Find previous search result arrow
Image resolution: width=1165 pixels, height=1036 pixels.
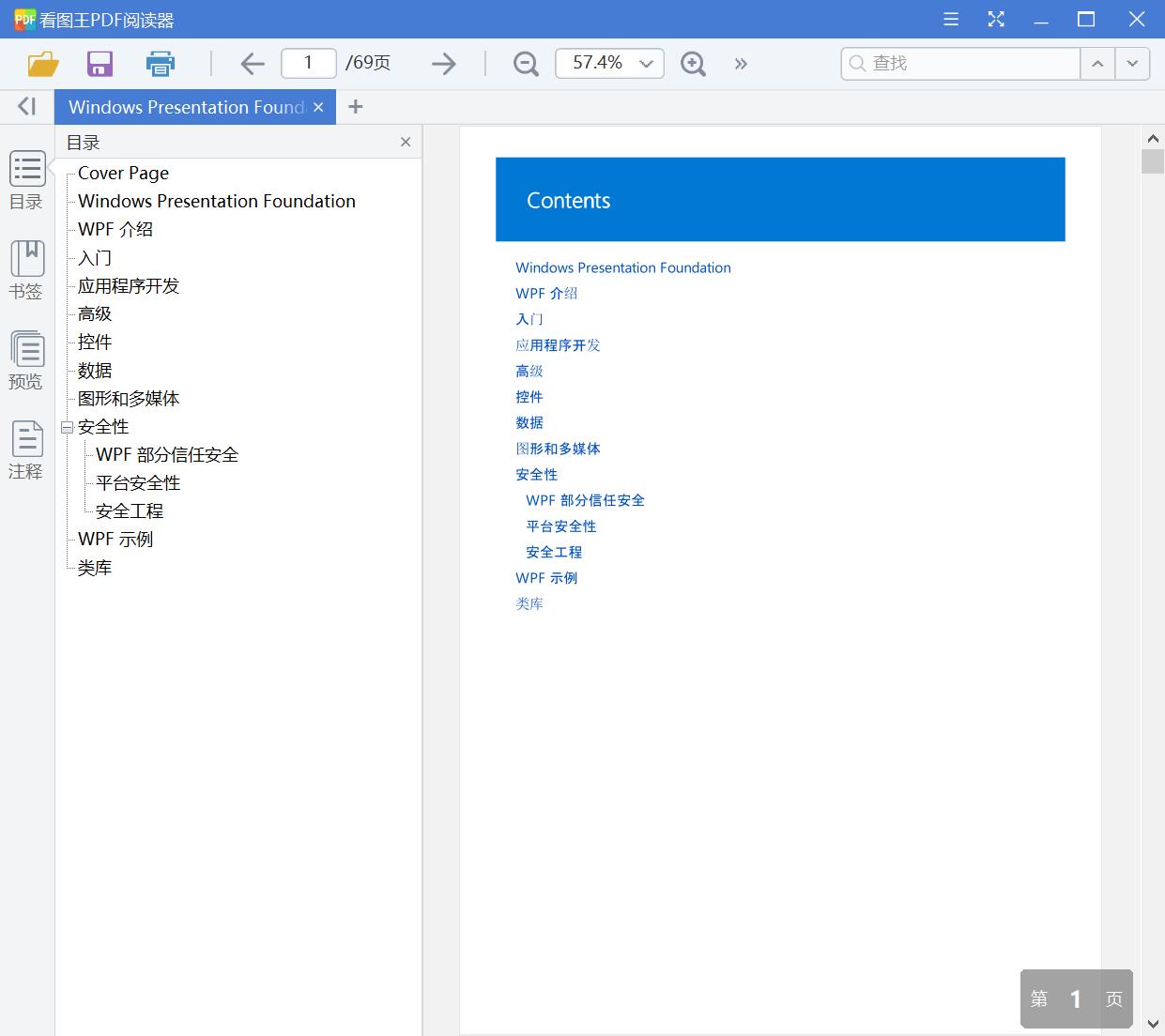(x=1097, y=64)
